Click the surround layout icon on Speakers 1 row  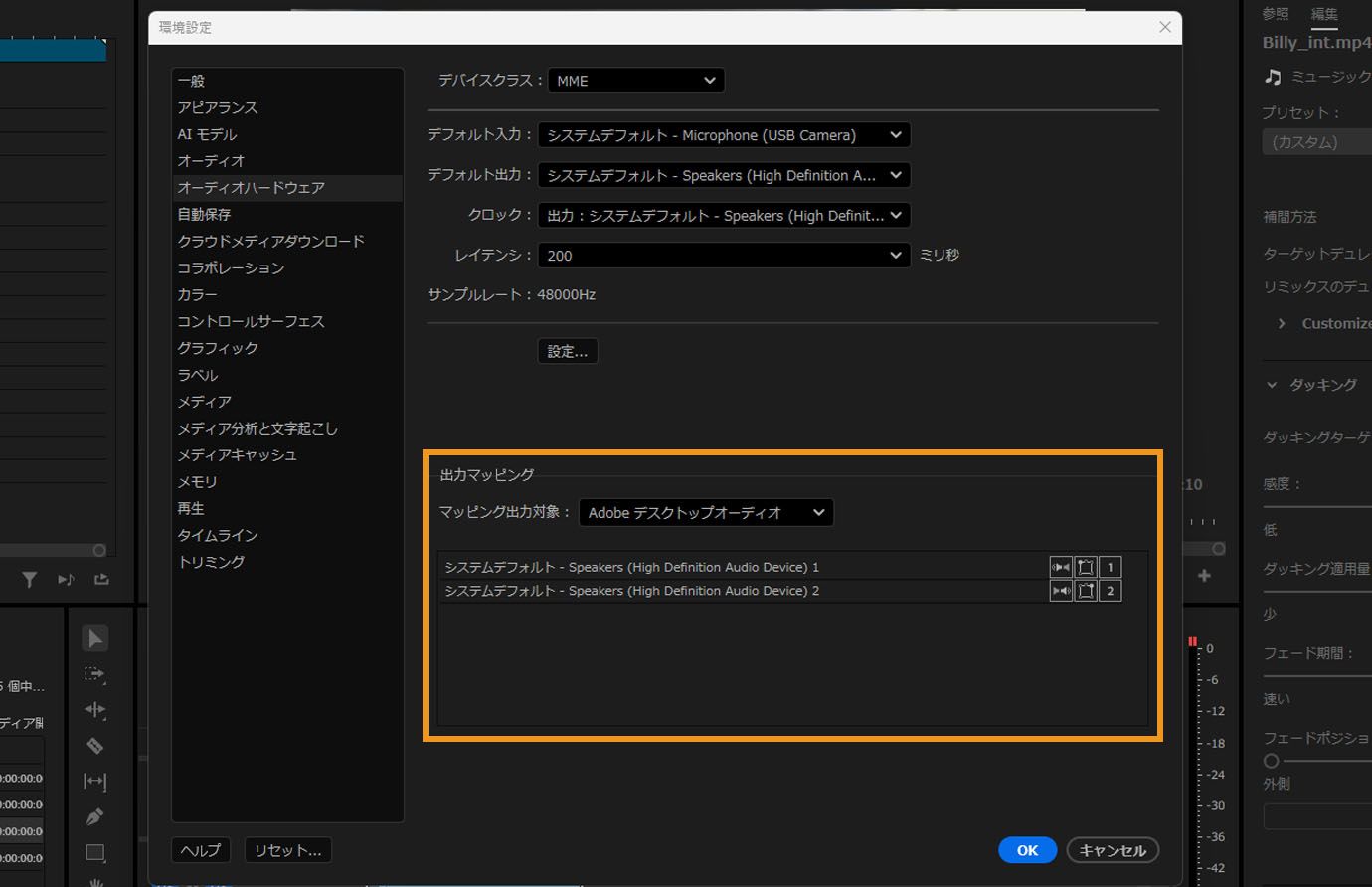coord(1086,567)
